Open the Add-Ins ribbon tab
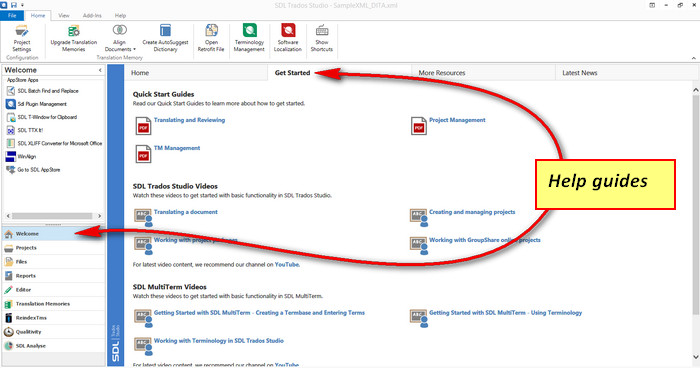The image size is (700, 368). point(92,15)
